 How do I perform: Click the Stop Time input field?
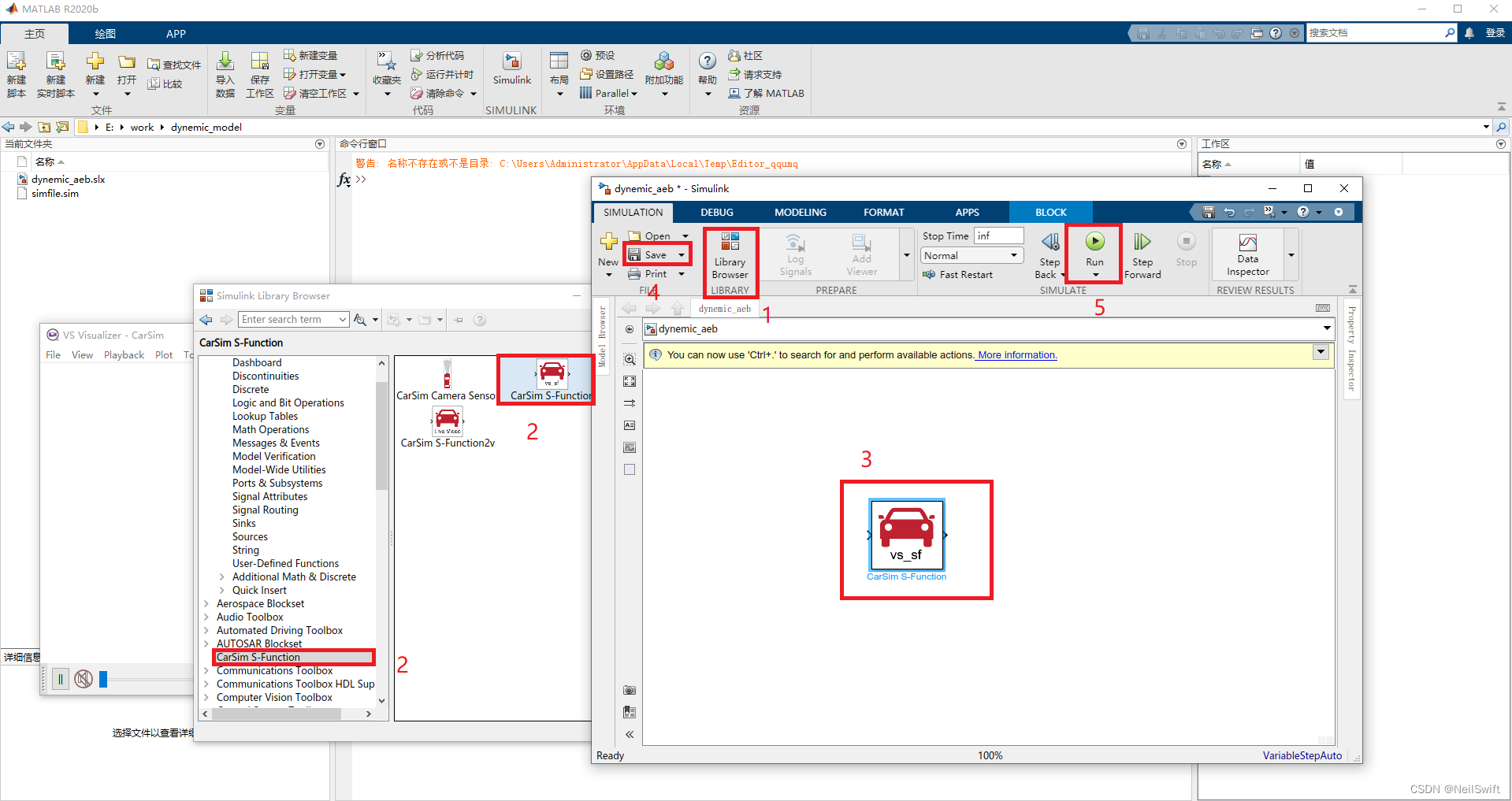pos(998,235)
